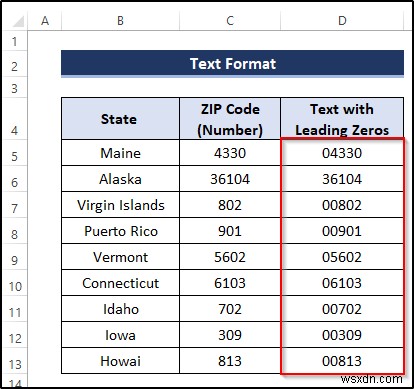The width and height of the screenshot is (414, 389).
Task: Select column C header
Action: (230, 21)
